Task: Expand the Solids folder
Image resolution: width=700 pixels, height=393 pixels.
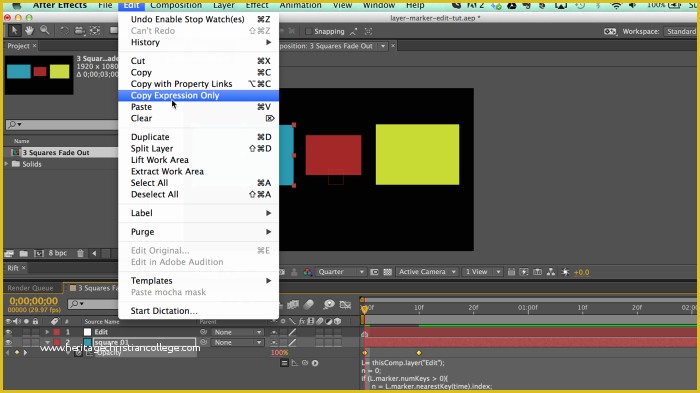Action: [x=7, y=164]
